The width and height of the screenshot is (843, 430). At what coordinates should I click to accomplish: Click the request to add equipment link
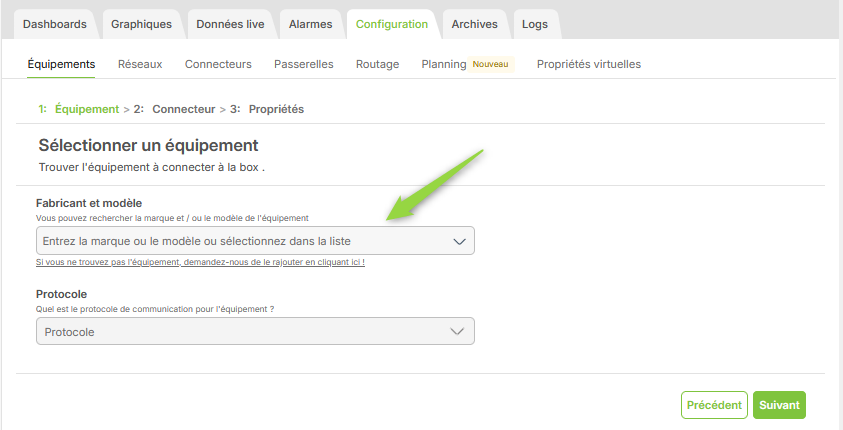tap(200, 262)
